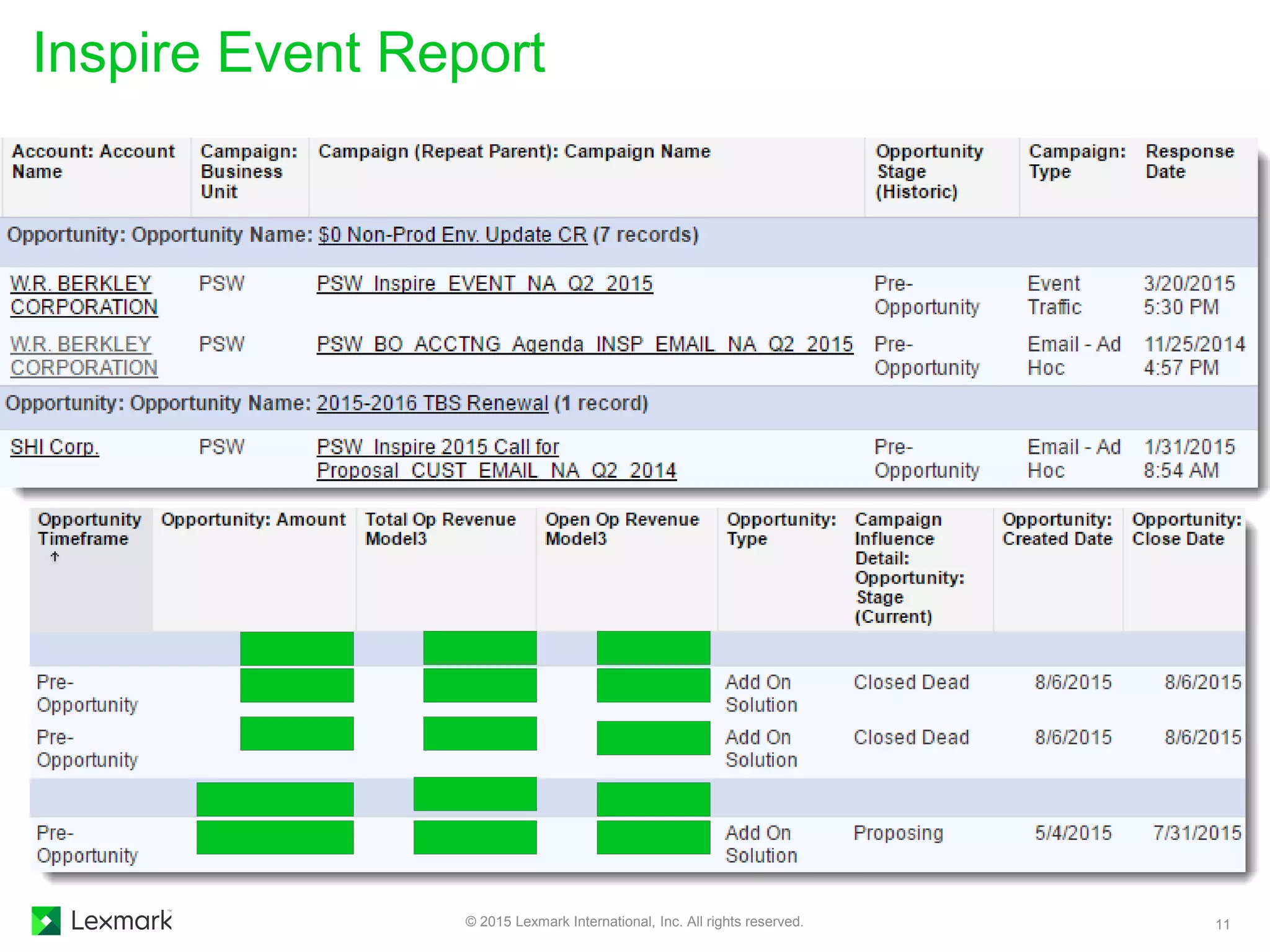1270x952 pixels.
Task: Select PSW business unit in SHI Corp. row
Action: tap(221, 447)
